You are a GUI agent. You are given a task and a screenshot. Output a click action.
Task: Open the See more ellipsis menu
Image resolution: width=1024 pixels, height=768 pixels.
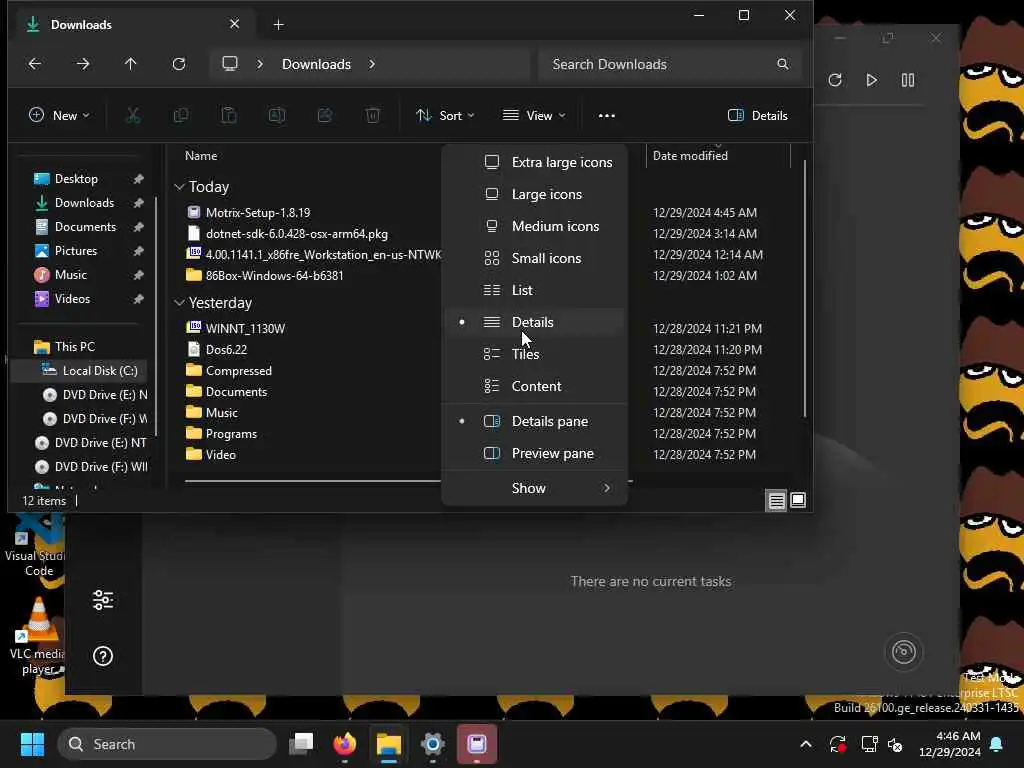coord(607,116)
